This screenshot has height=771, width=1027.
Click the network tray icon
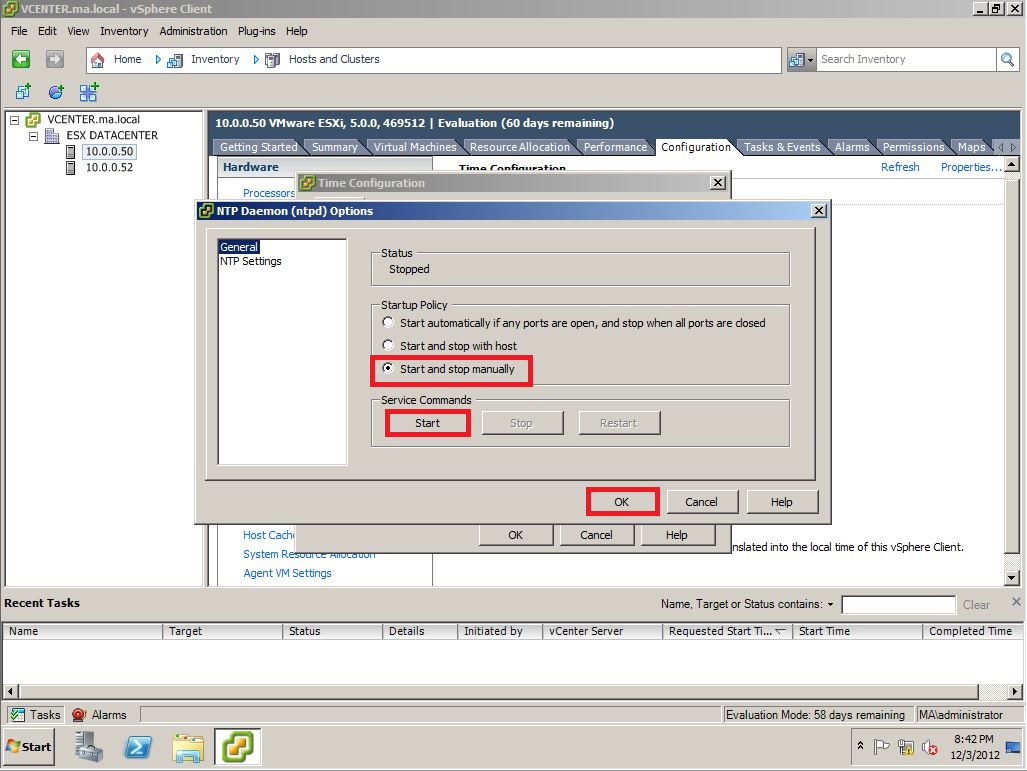(x=906, y=747)
